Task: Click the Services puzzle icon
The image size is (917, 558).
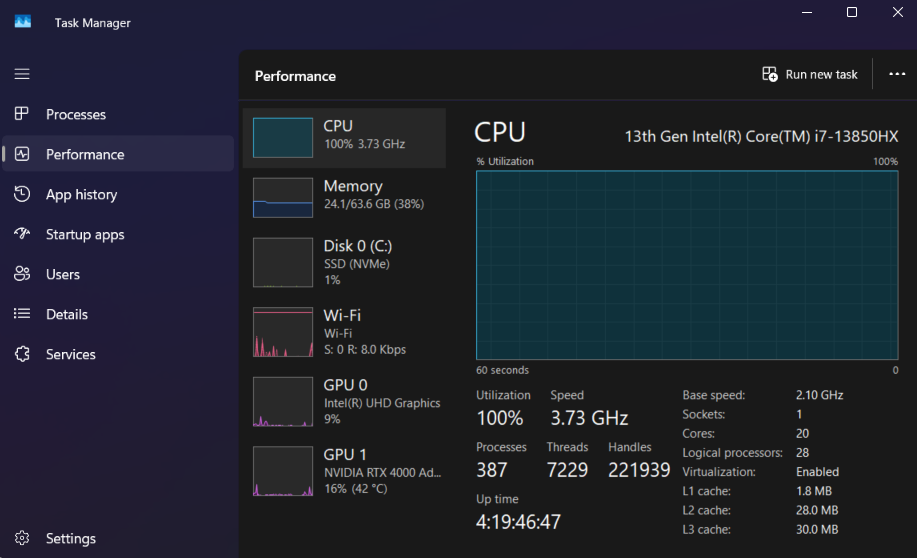Action: click(22, 354)
